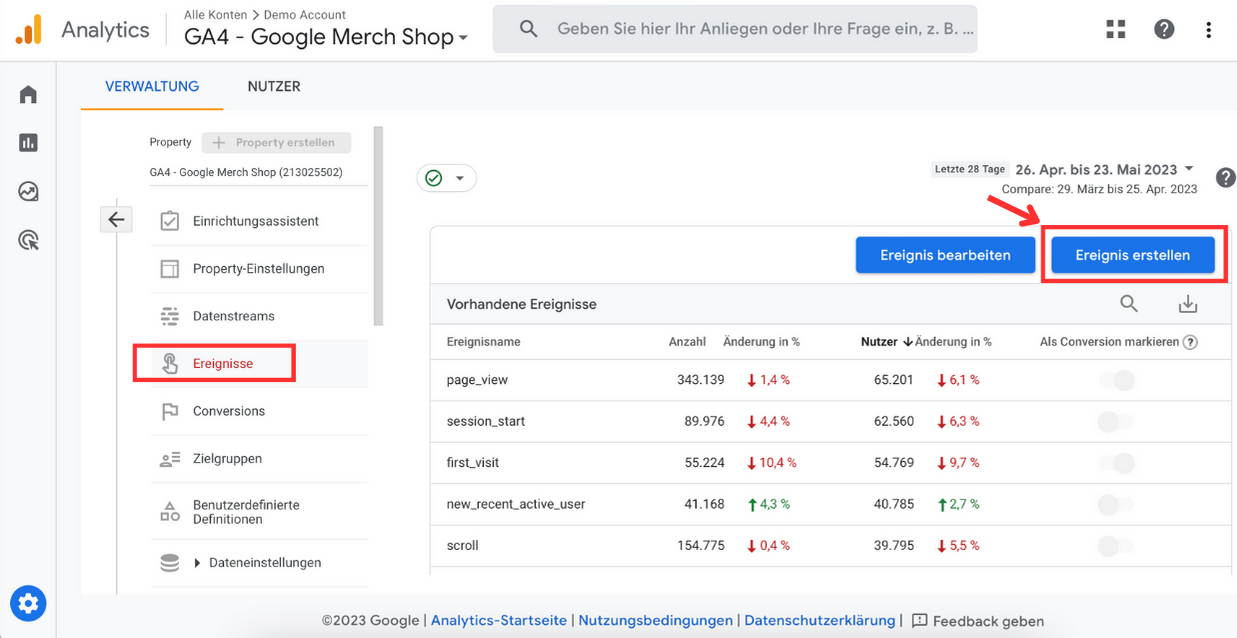Open Zielgruppen menu item
1237x638 pixels.
[x=228, y=459]
